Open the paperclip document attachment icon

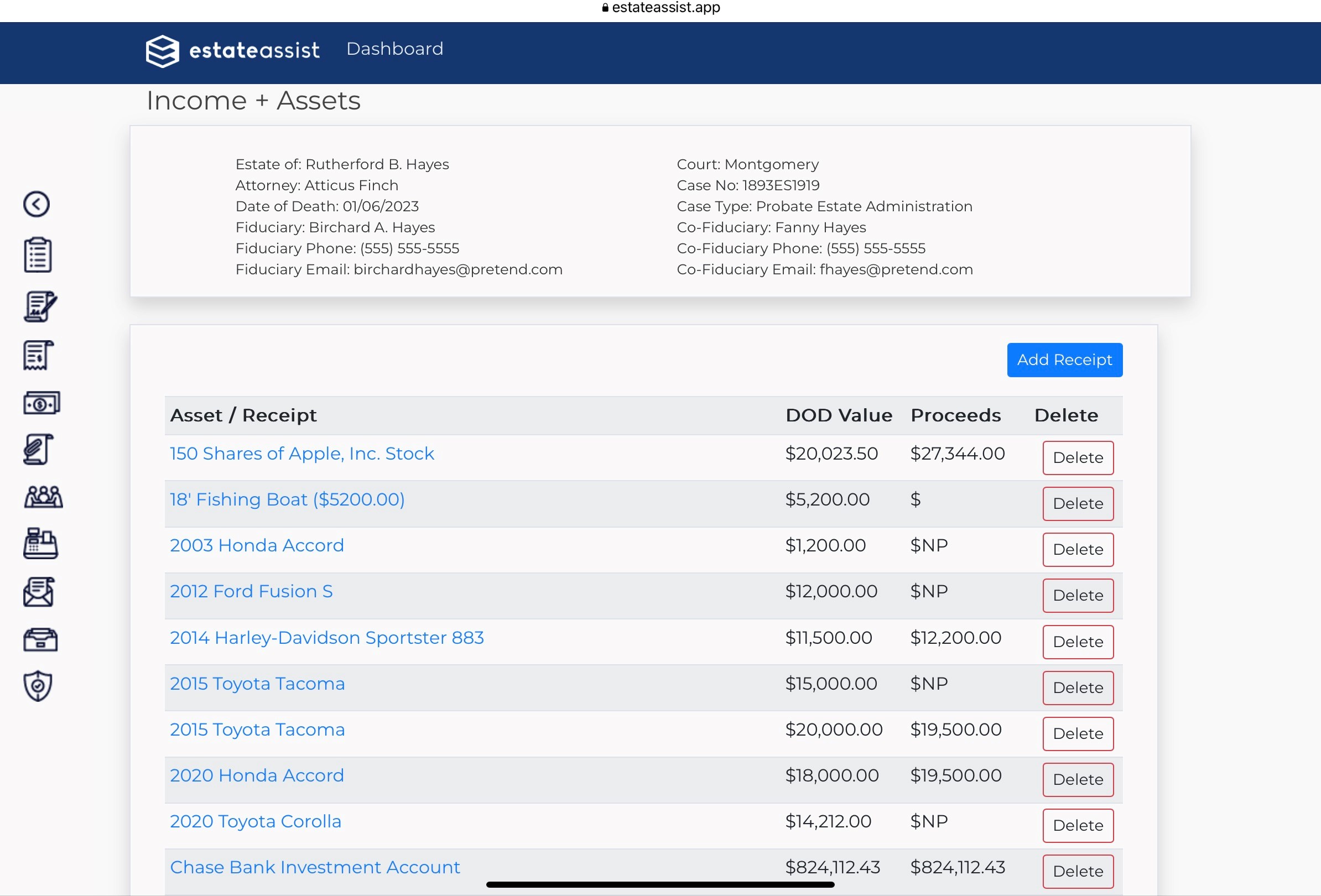(39, 450)
